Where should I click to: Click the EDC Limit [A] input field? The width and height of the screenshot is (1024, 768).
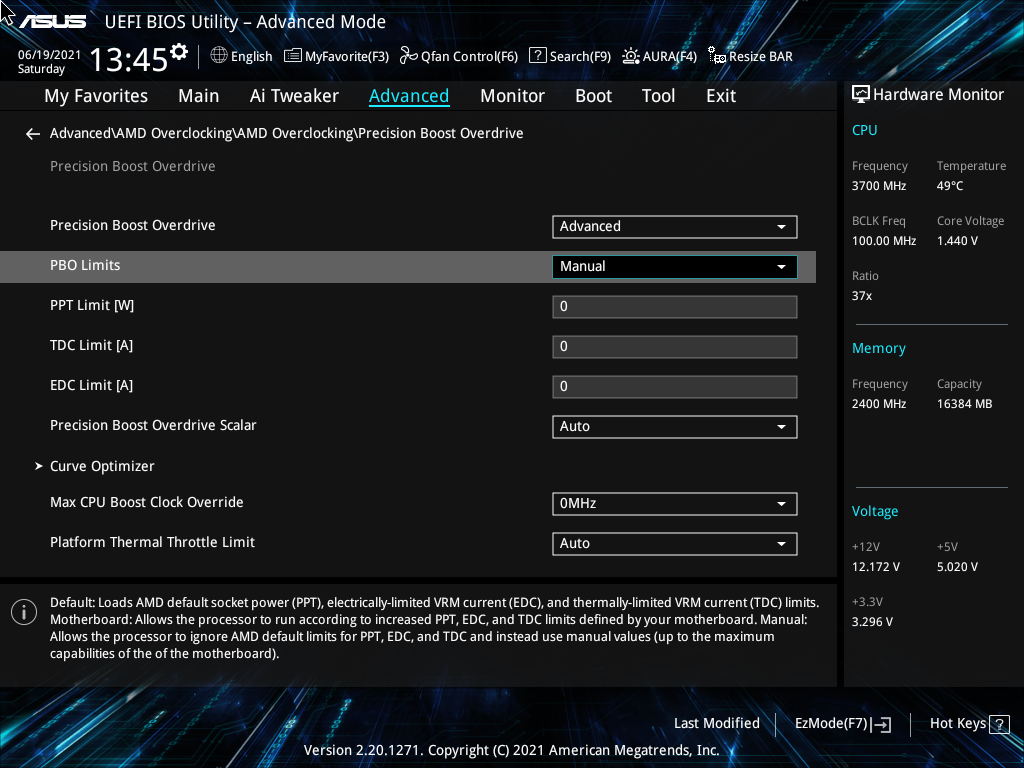[x=675, y=387]
